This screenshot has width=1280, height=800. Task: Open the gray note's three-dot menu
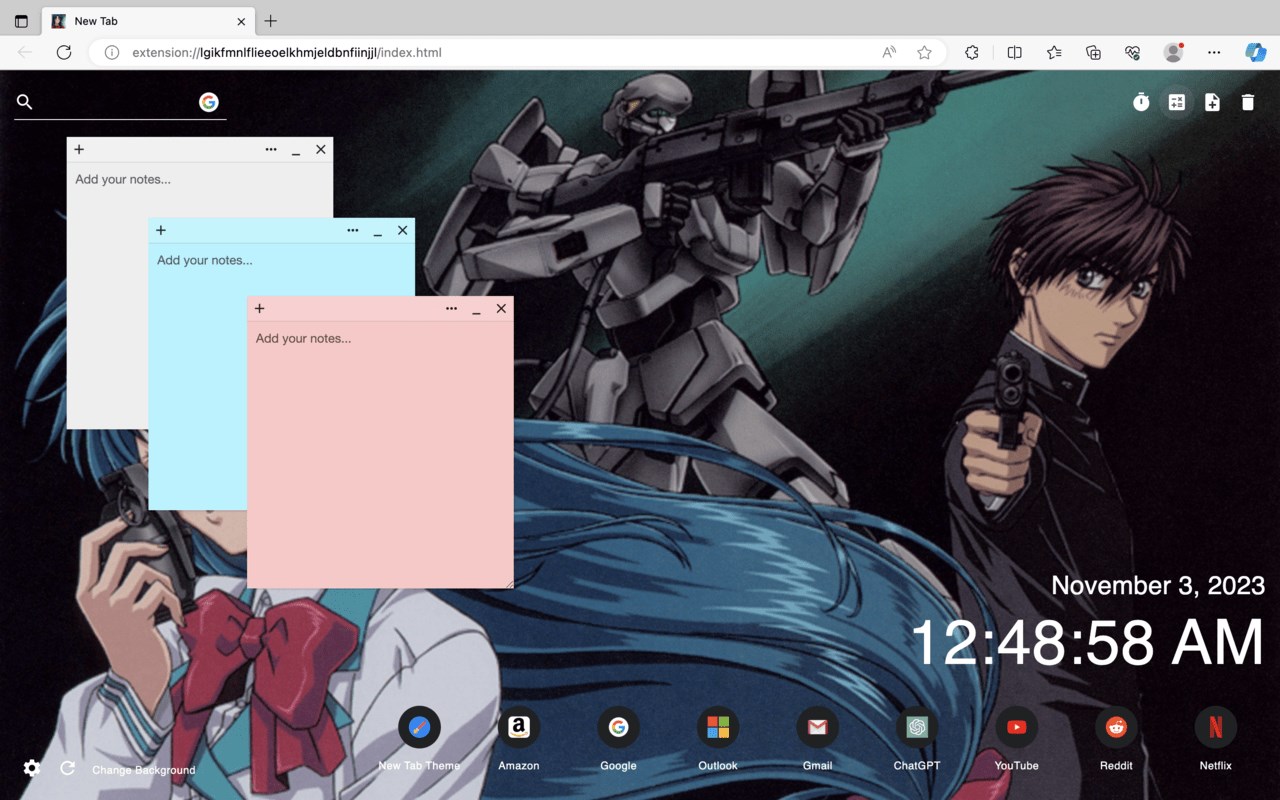point(271,150)
